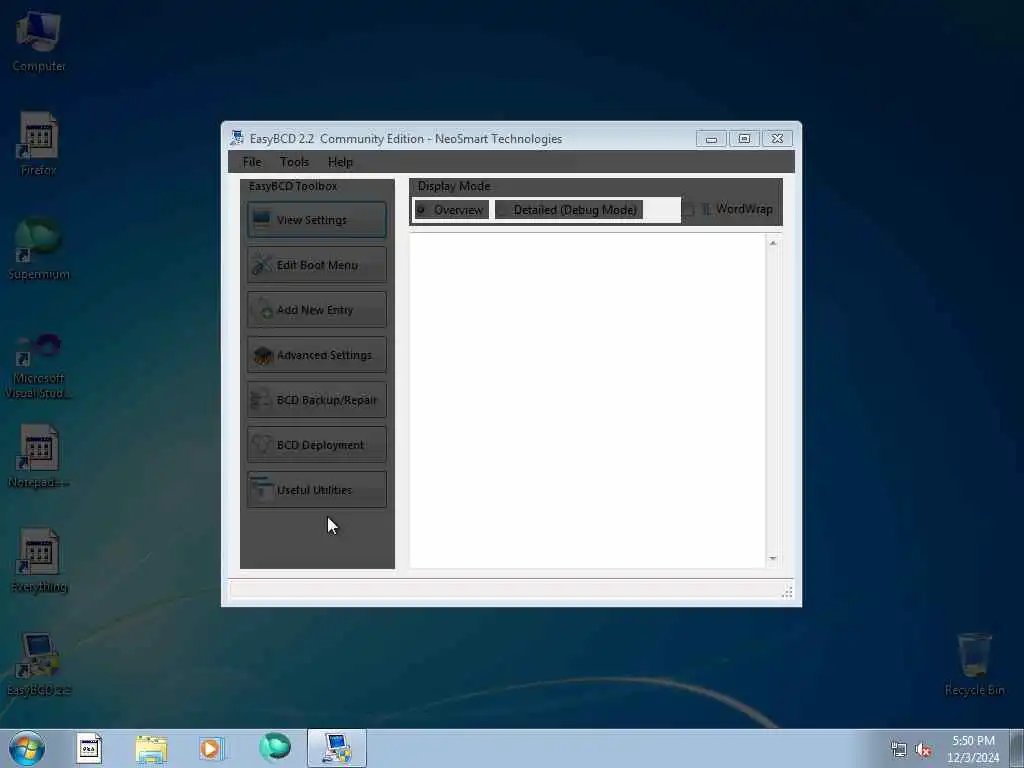1024x768 pixels.
Task: Select the Supermium desktop shortcut
Action: point(39,249)
